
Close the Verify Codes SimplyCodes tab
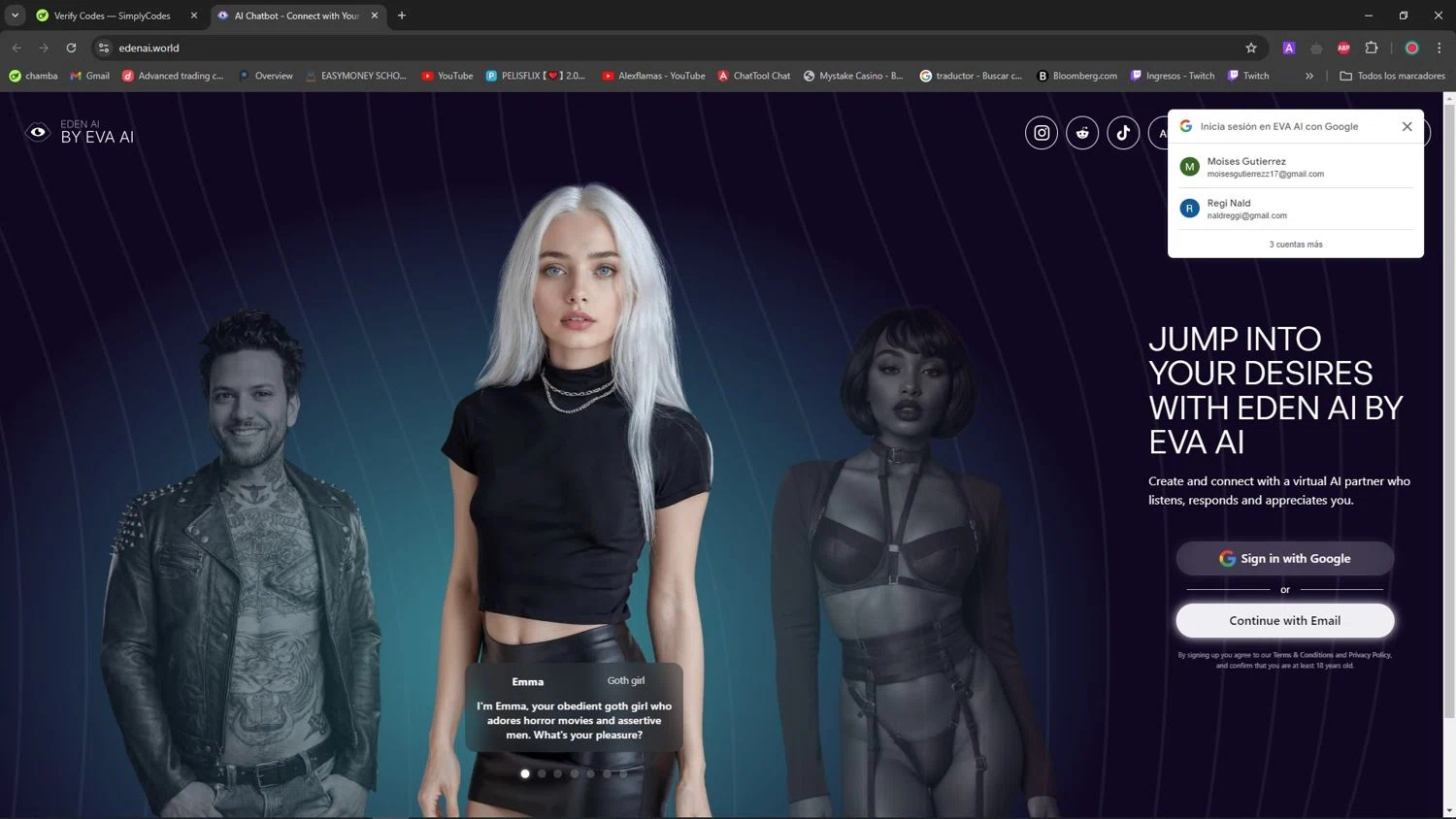click(x=193, y=16)
